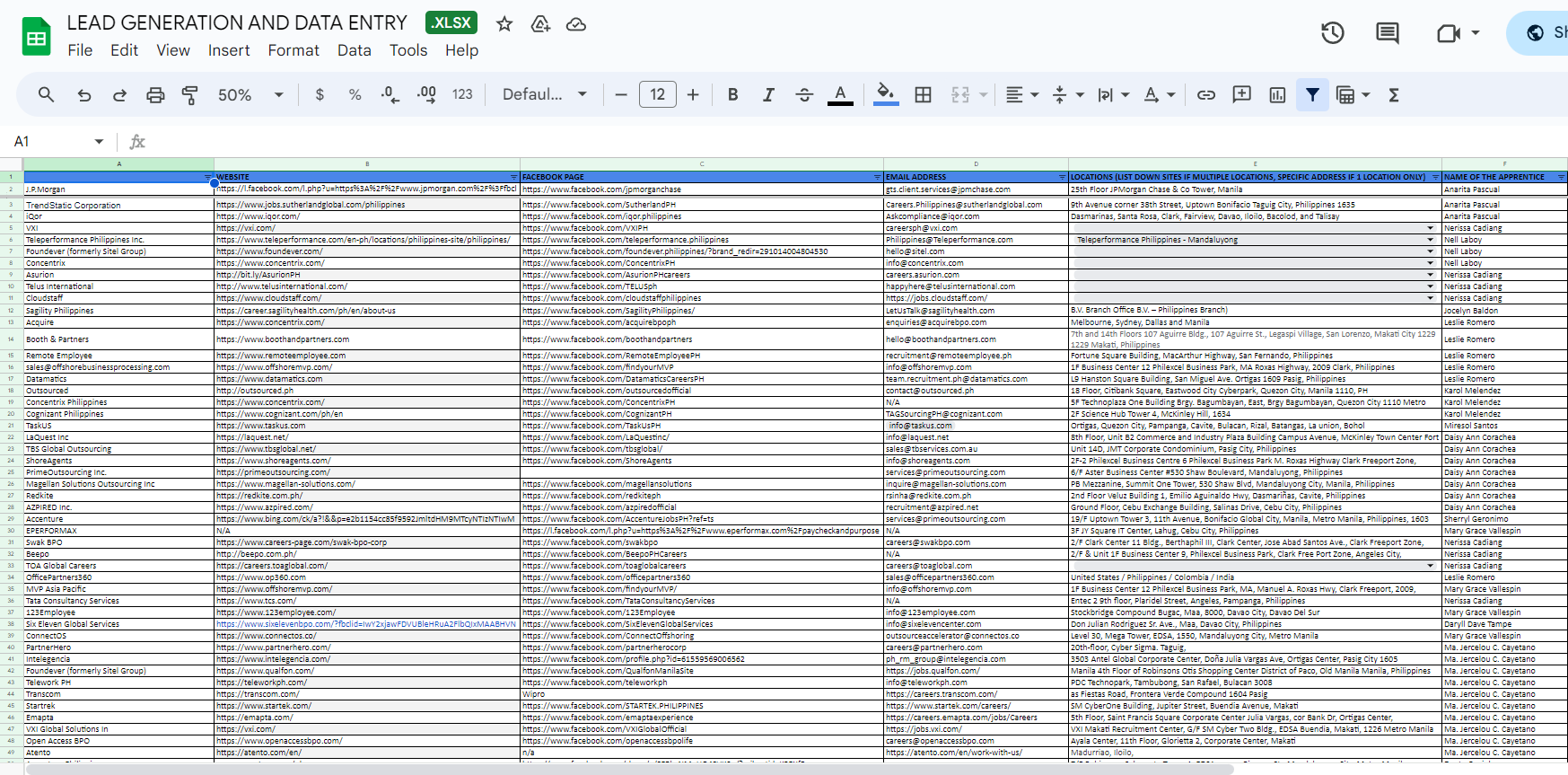Viewport: 1568px width, 775px height.
Task: Open the Google Sheets home icon
Action: tap(37, 37)
